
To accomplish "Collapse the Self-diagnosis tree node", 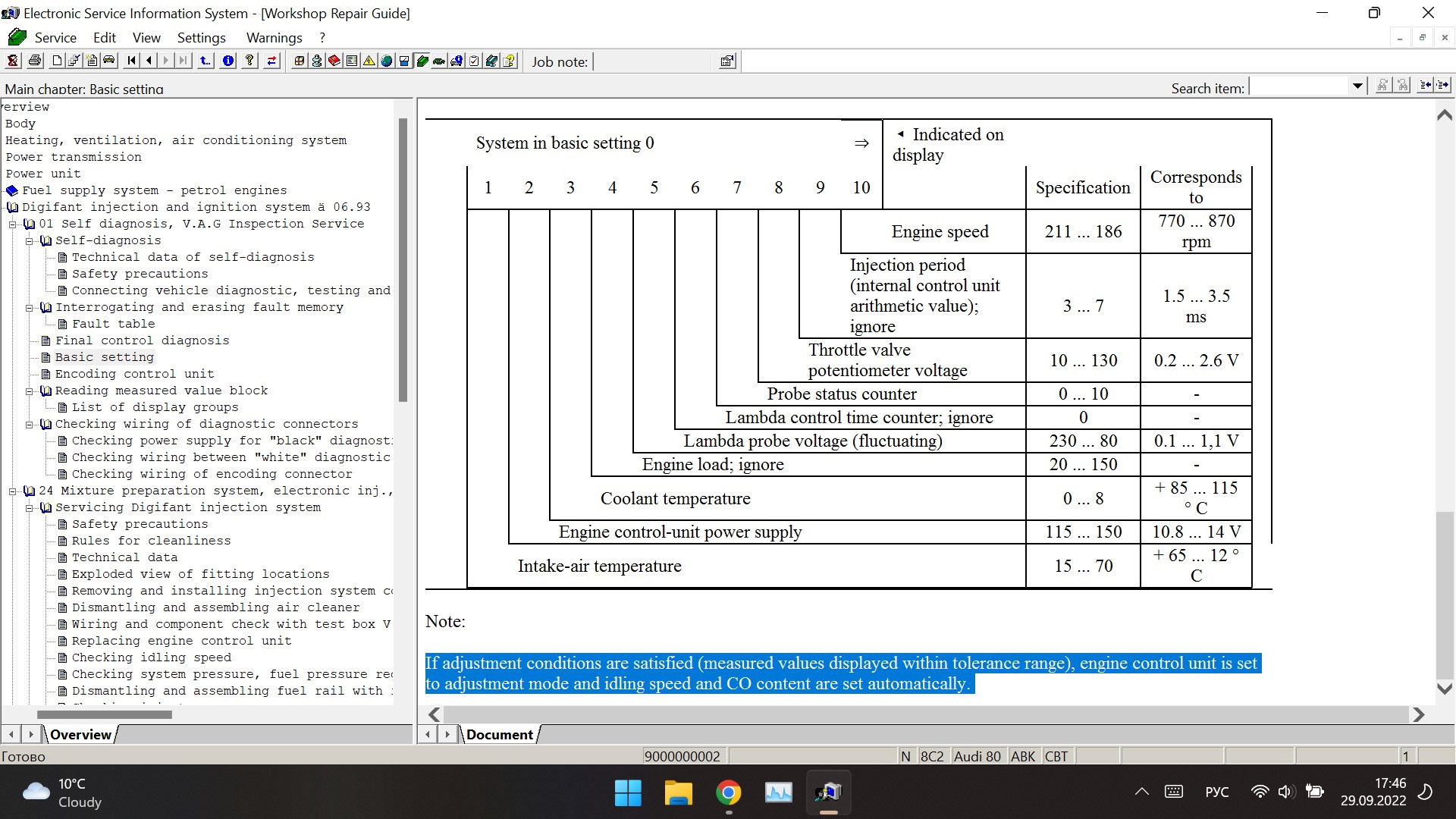I will point(30,241).
